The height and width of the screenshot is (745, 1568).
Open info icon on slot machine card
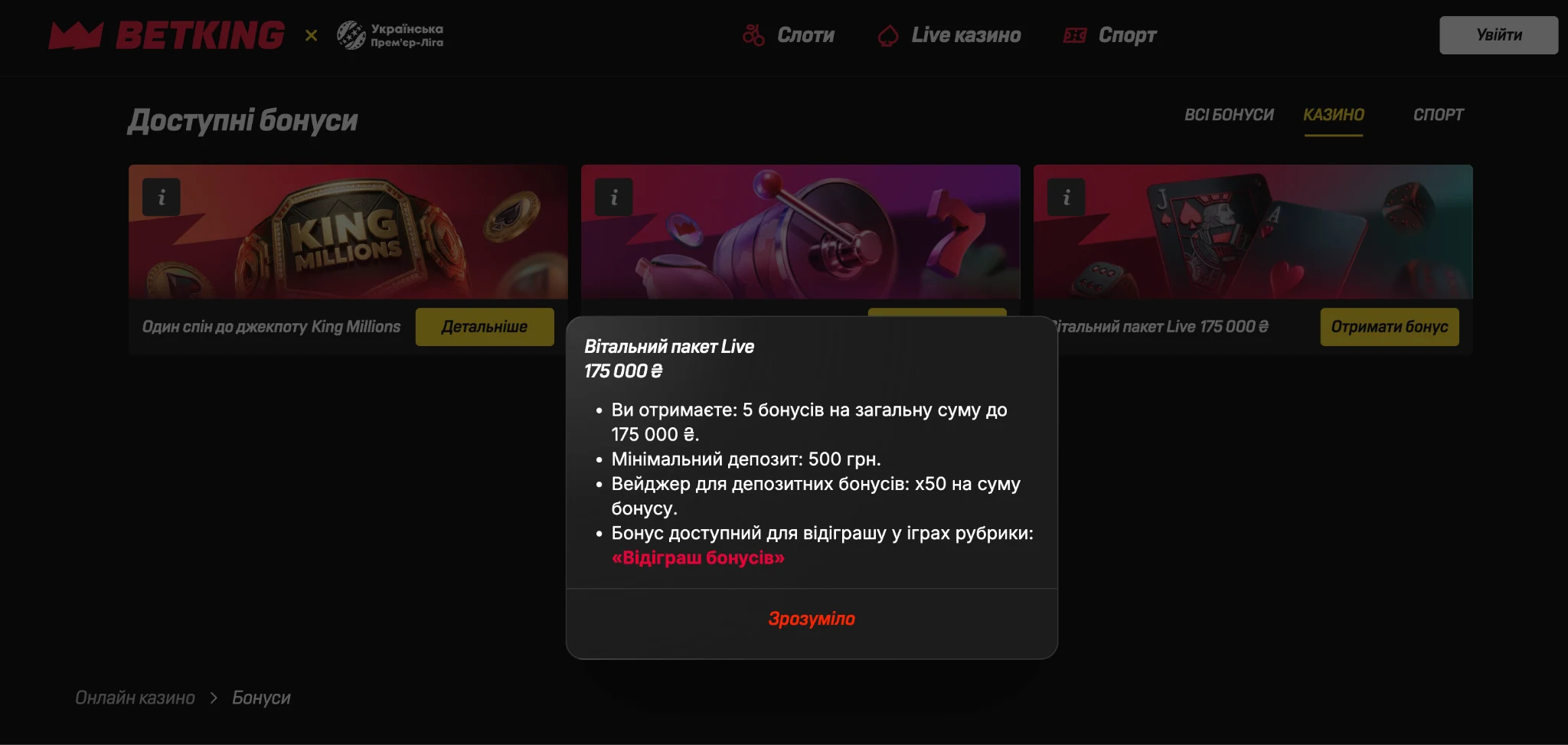613,198
